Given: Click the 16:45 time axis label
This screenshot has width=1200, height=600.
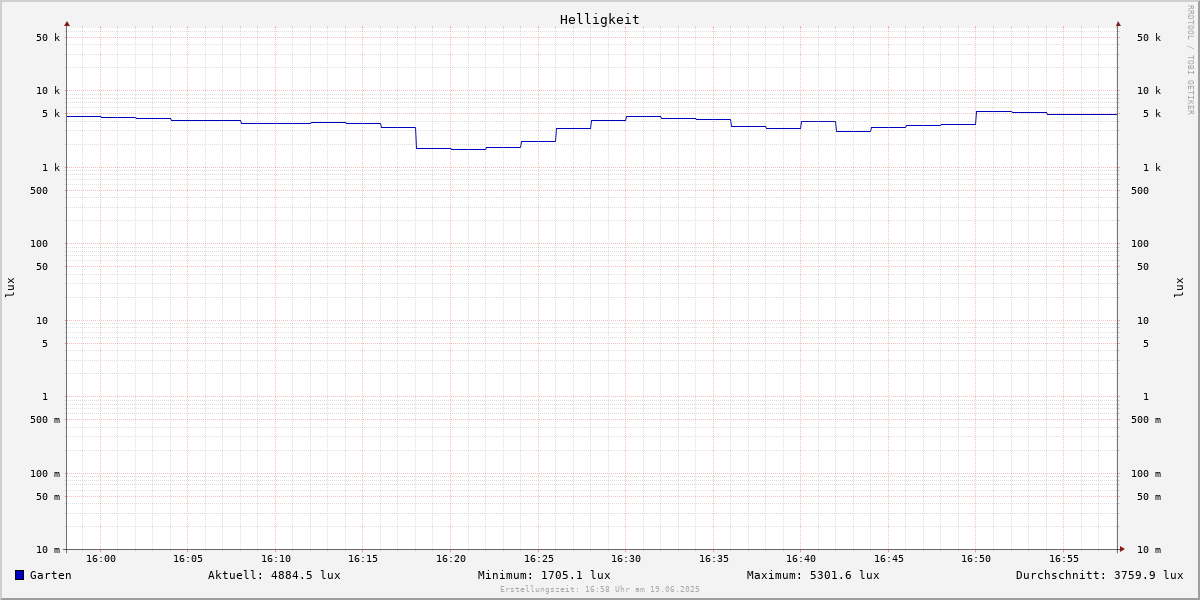Looking at the screenshot, I should [889, 559].
